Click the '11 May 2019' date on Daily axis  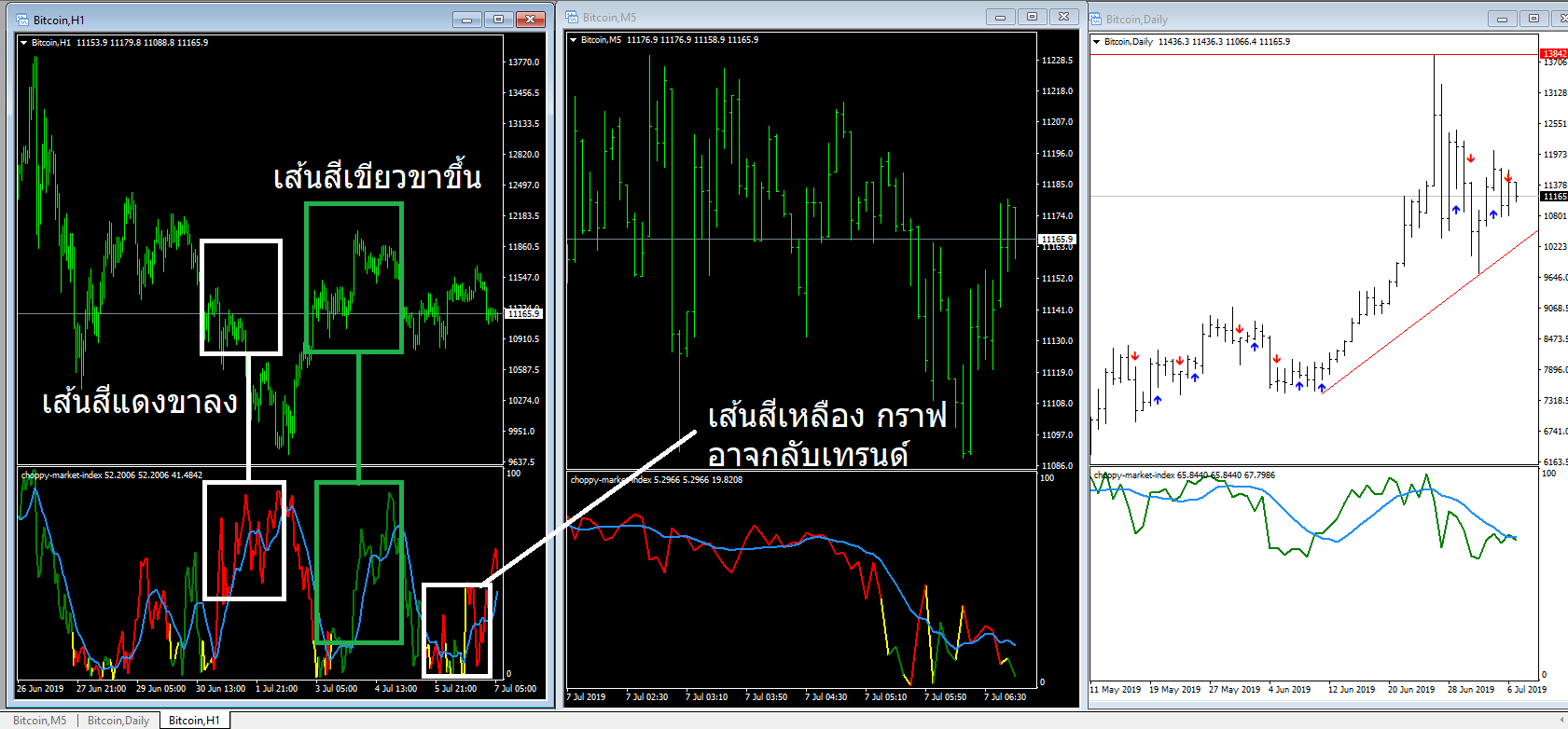[x=1116, y=690]
